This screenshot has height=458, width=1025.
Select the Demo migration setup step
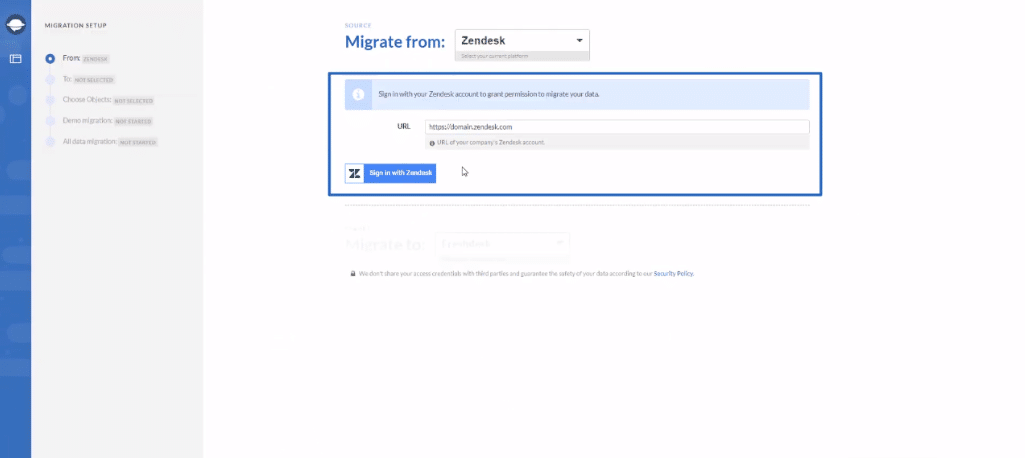[x=99, y=121]
